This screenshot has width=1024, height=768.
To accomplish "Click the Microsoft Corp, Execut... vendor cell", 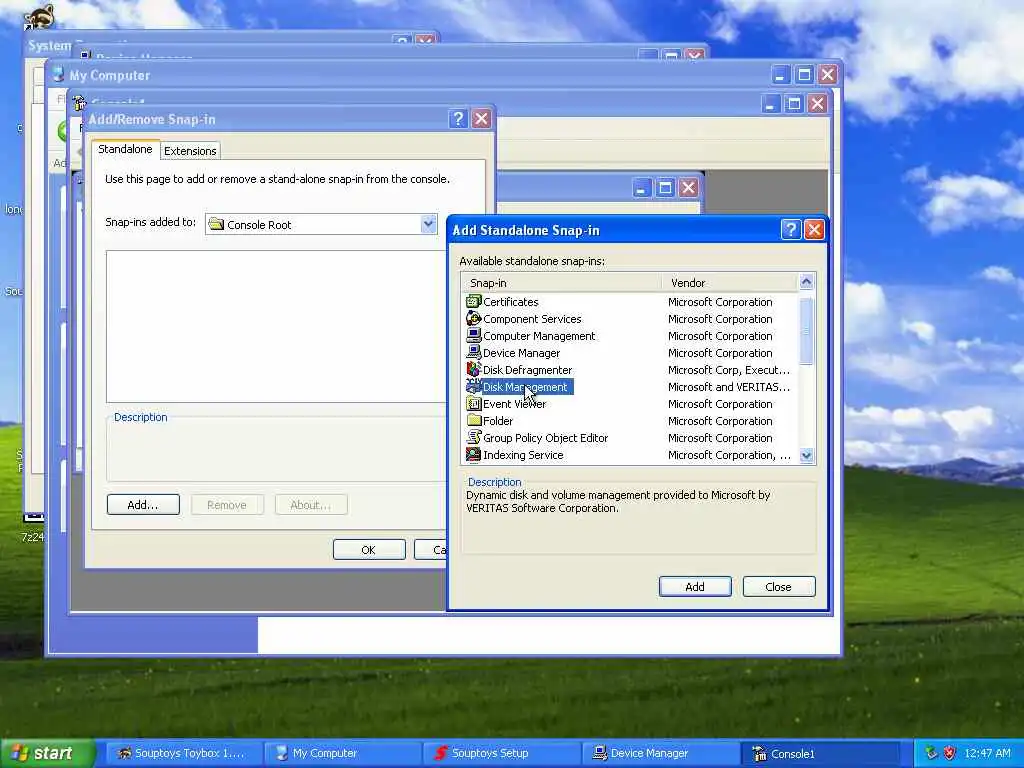I will (x=729, y=370).
